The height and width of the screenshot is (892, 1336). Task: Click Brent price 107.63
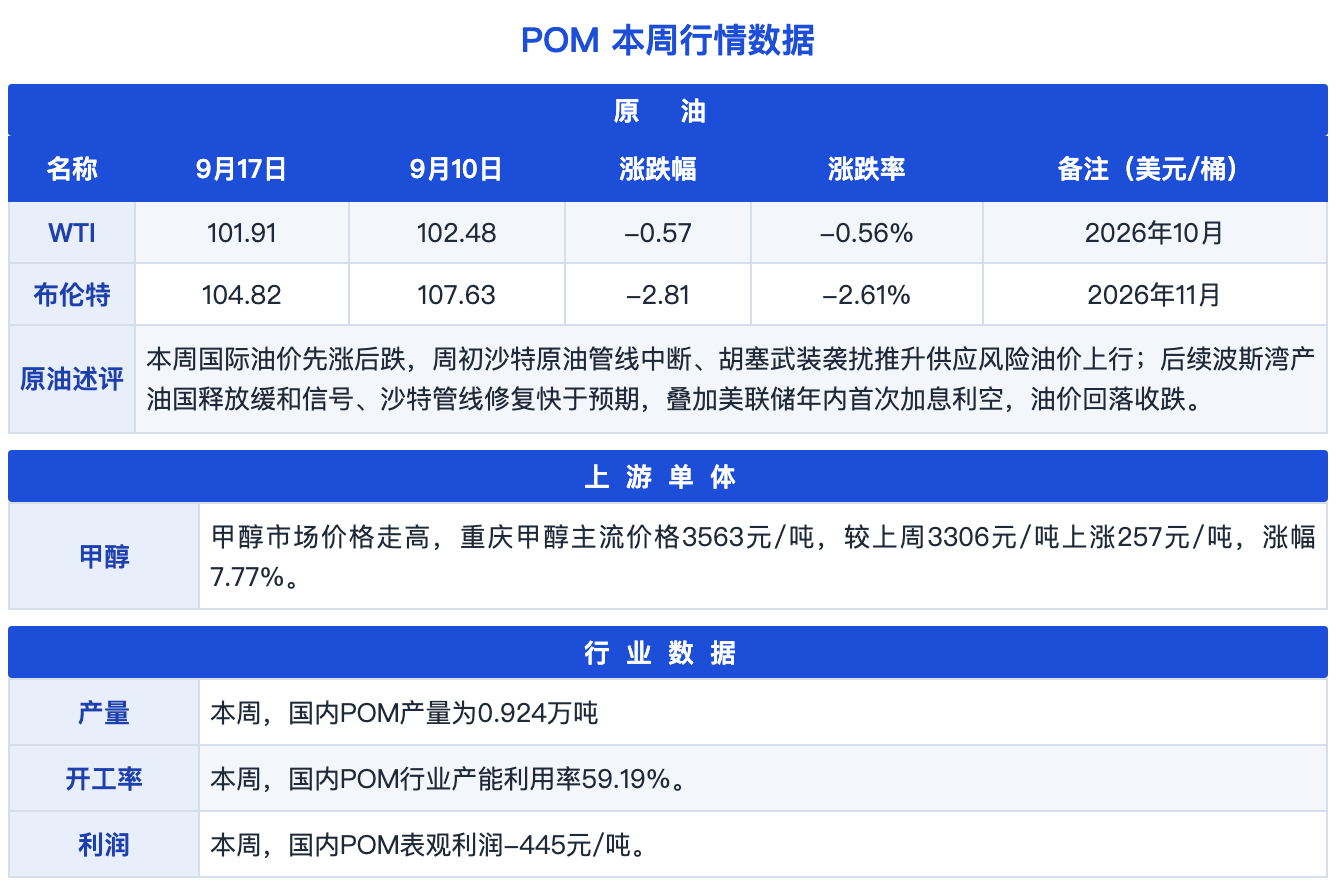coord(456,295)
